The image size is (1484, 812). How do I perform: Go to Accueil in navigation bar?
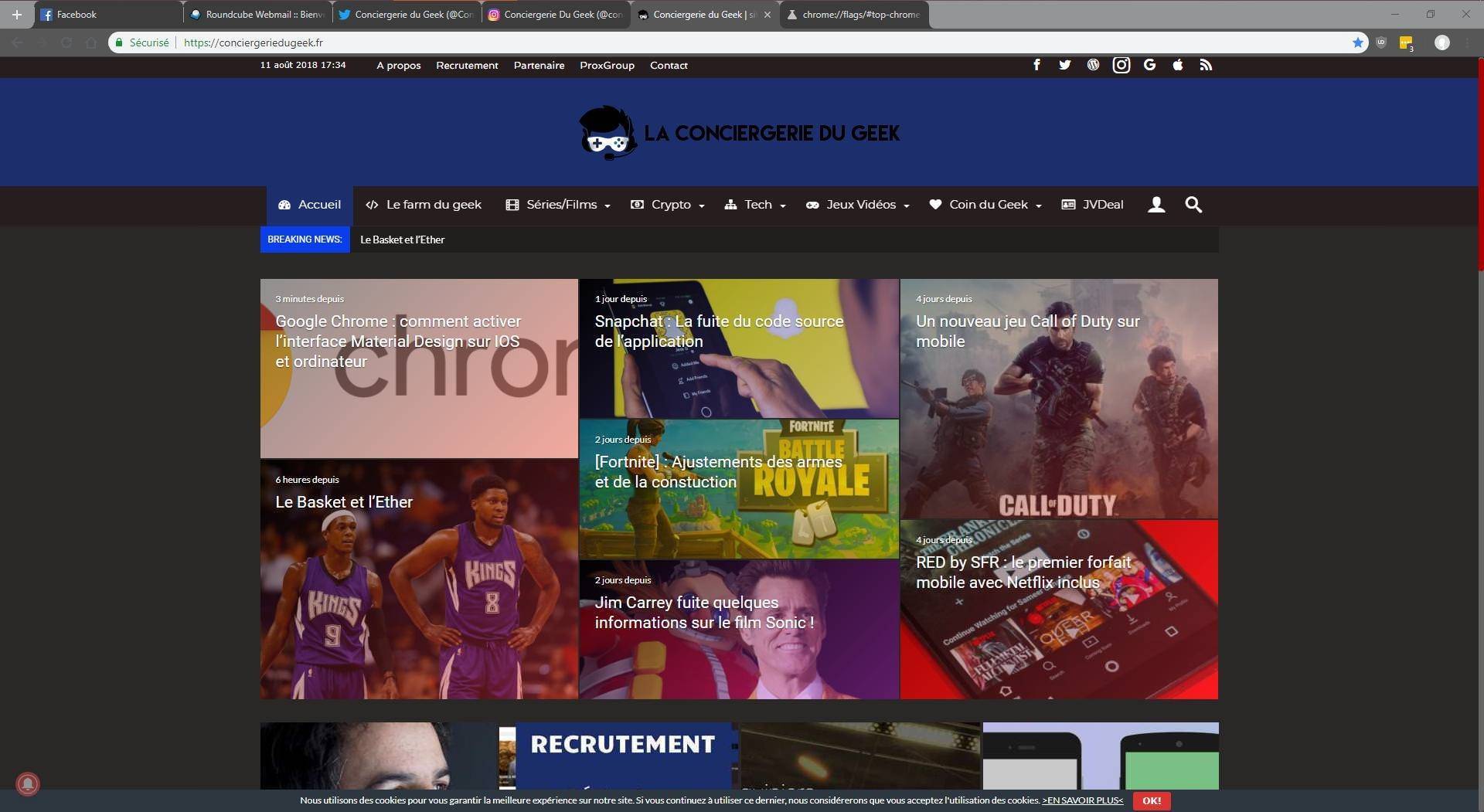[310, 205]
